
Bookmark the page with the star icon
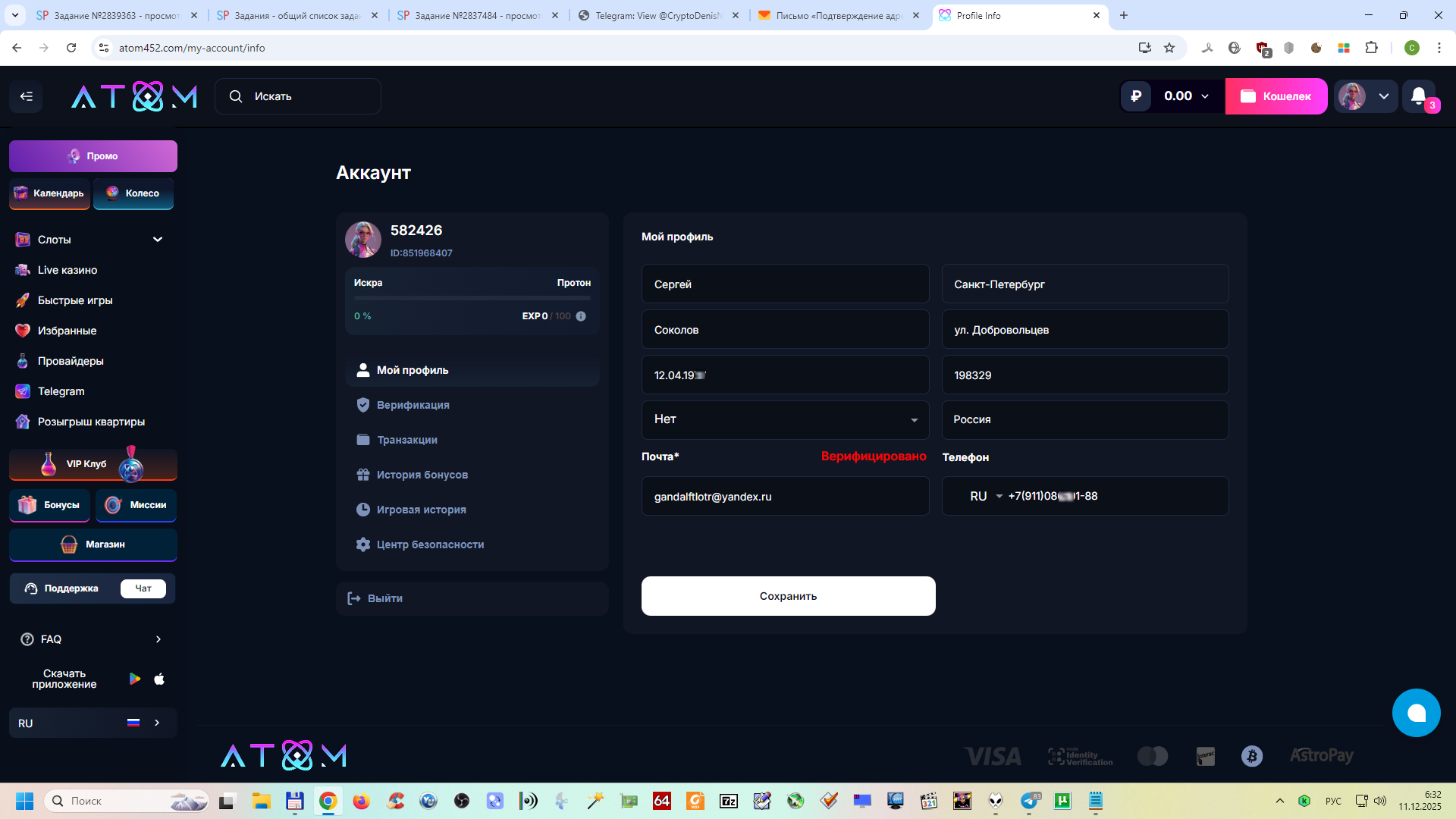pos(1169,48)
